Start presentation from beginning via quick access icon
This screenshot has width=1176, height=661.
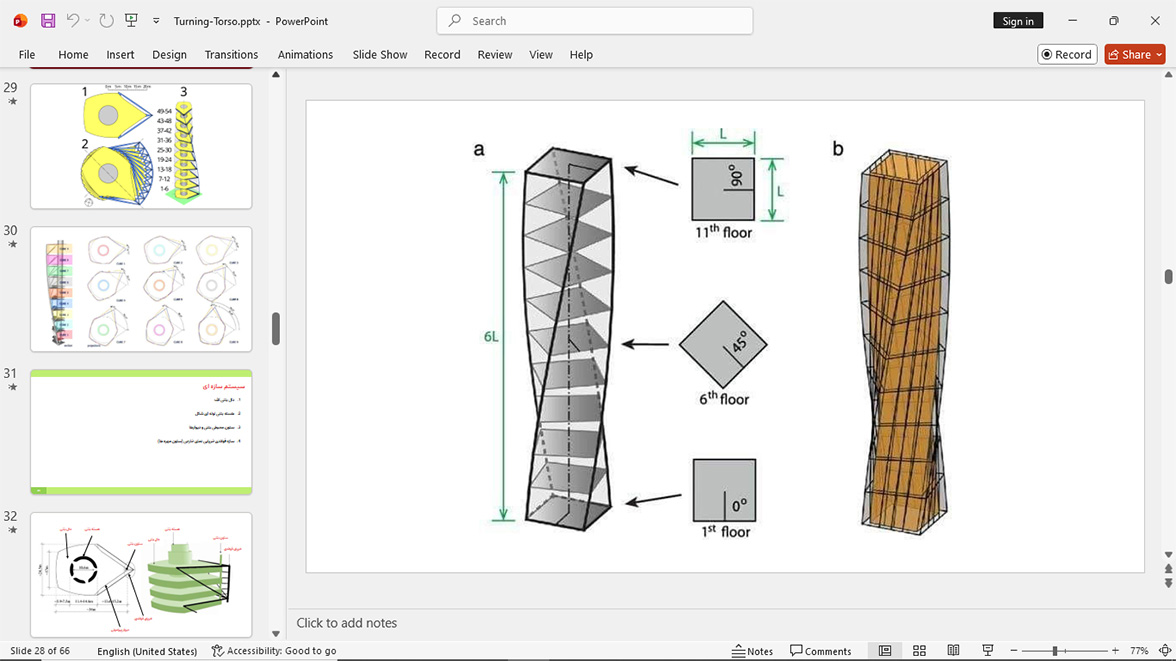click(x=131, y=21)
